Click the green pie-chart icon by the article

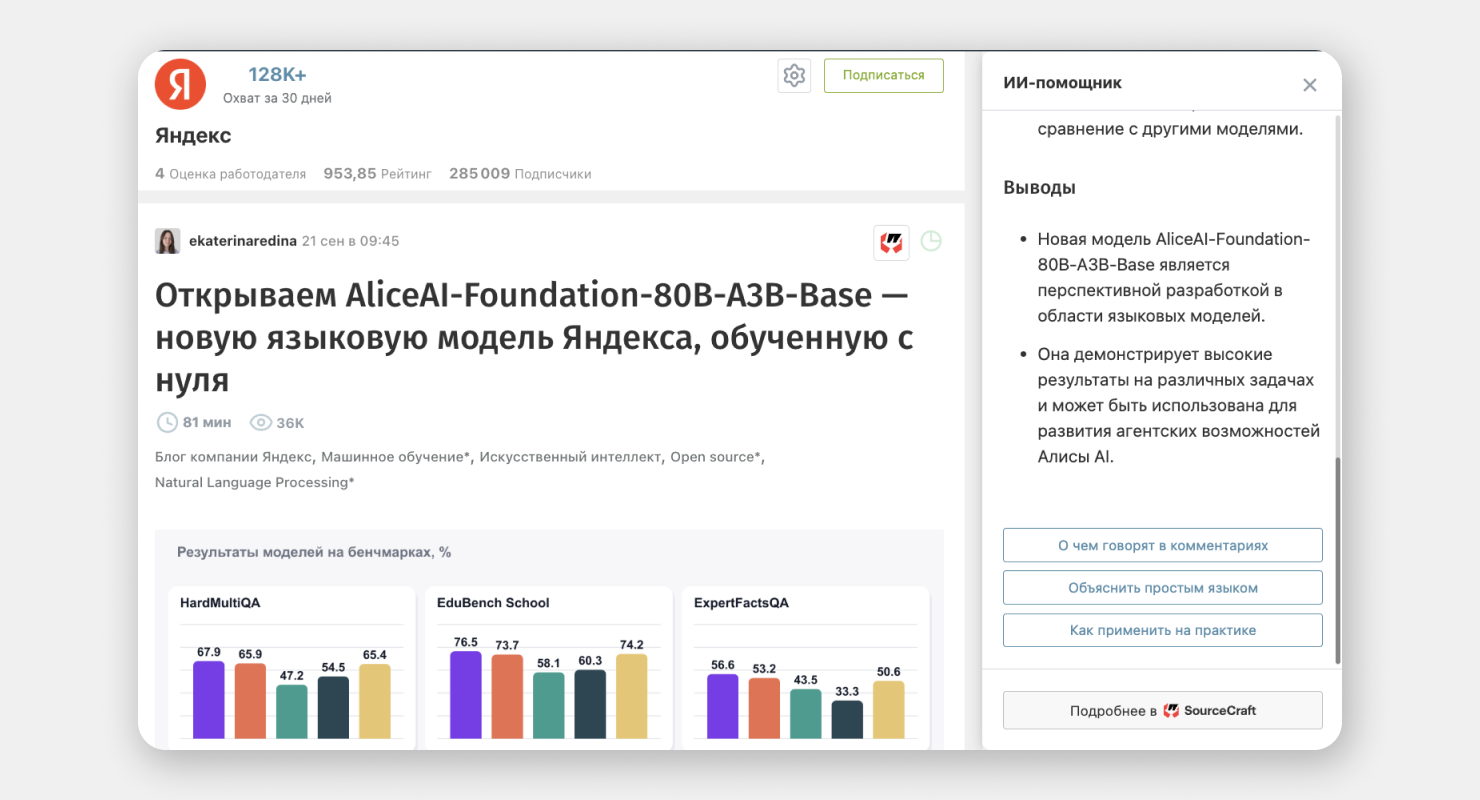[x=931, y=241]
